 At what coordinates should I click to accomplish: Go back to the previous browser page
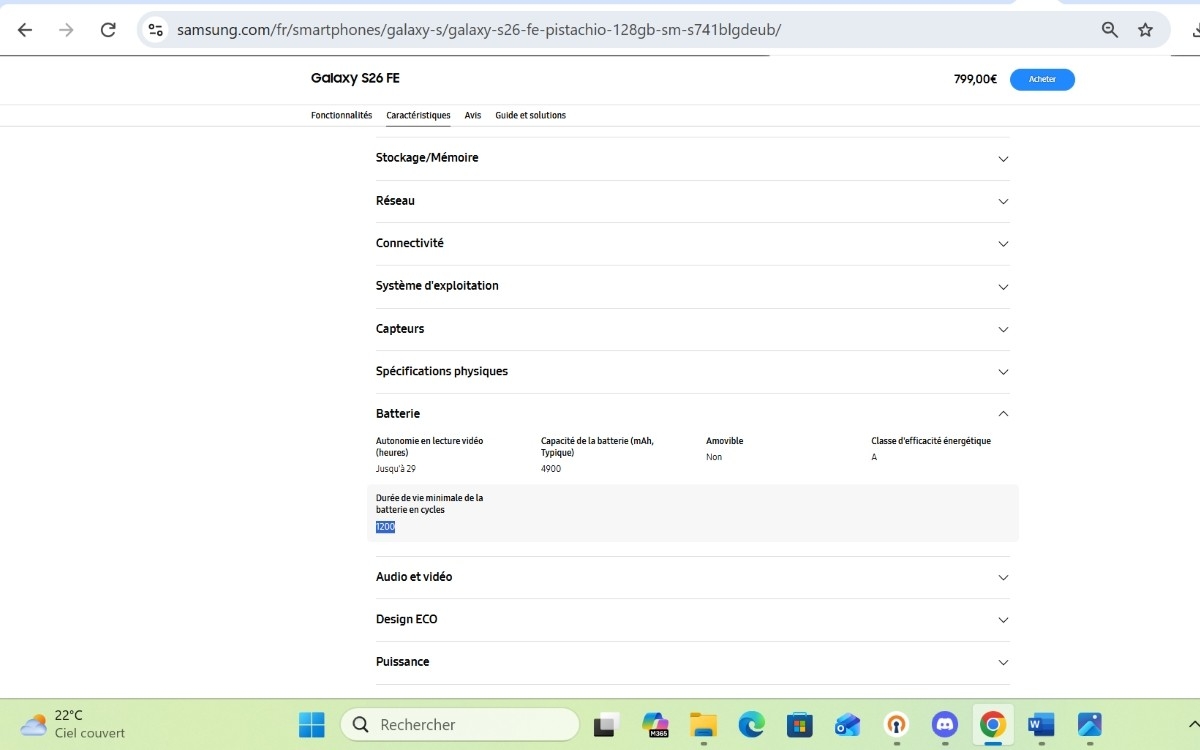(25, 30)
